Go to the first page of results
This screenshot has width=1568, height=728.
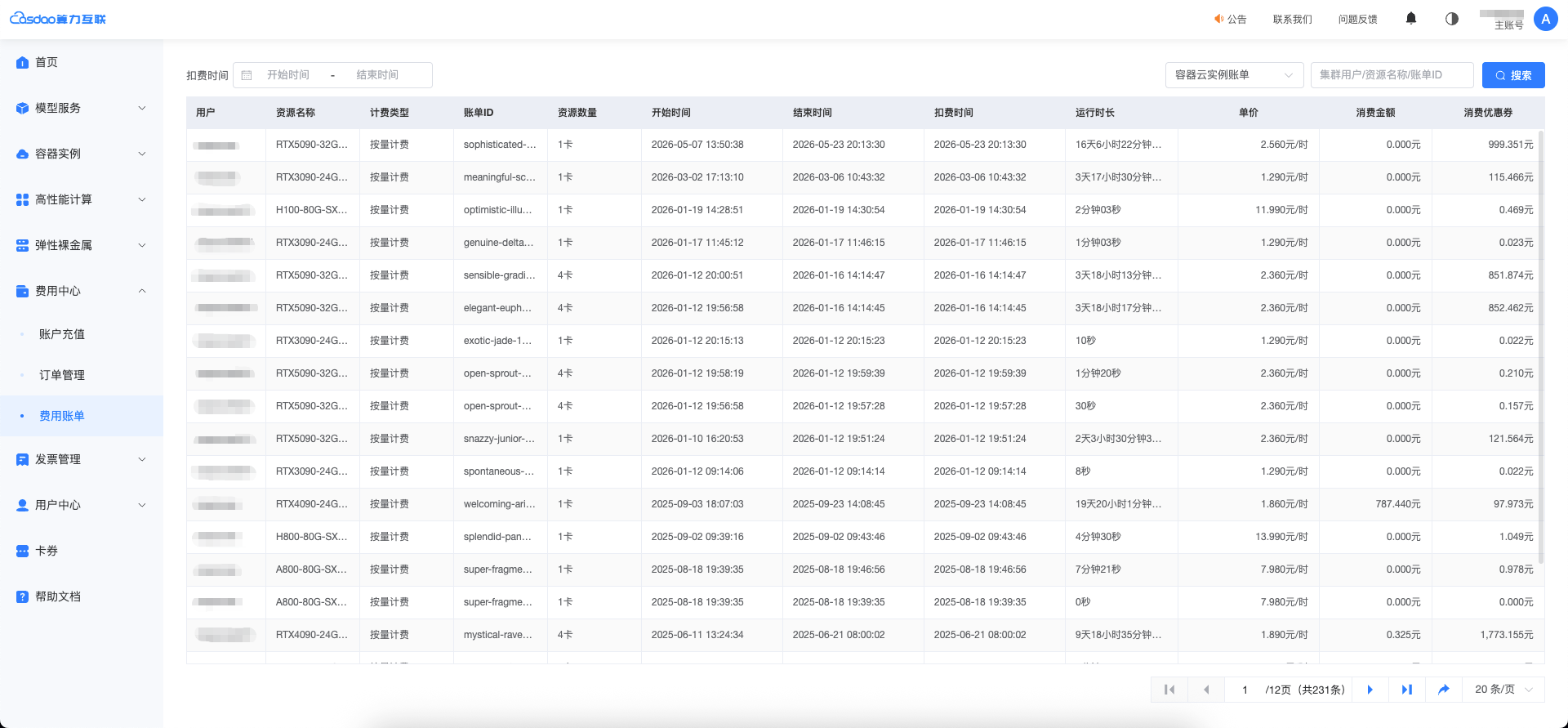1169,690
